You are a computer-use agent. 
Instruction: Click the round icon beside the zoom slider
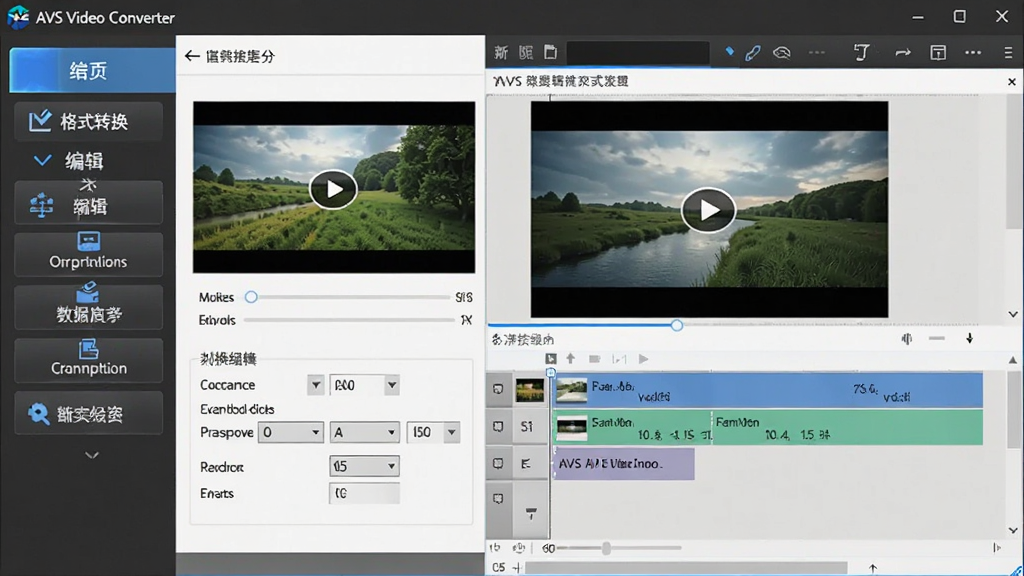(519, 548)
